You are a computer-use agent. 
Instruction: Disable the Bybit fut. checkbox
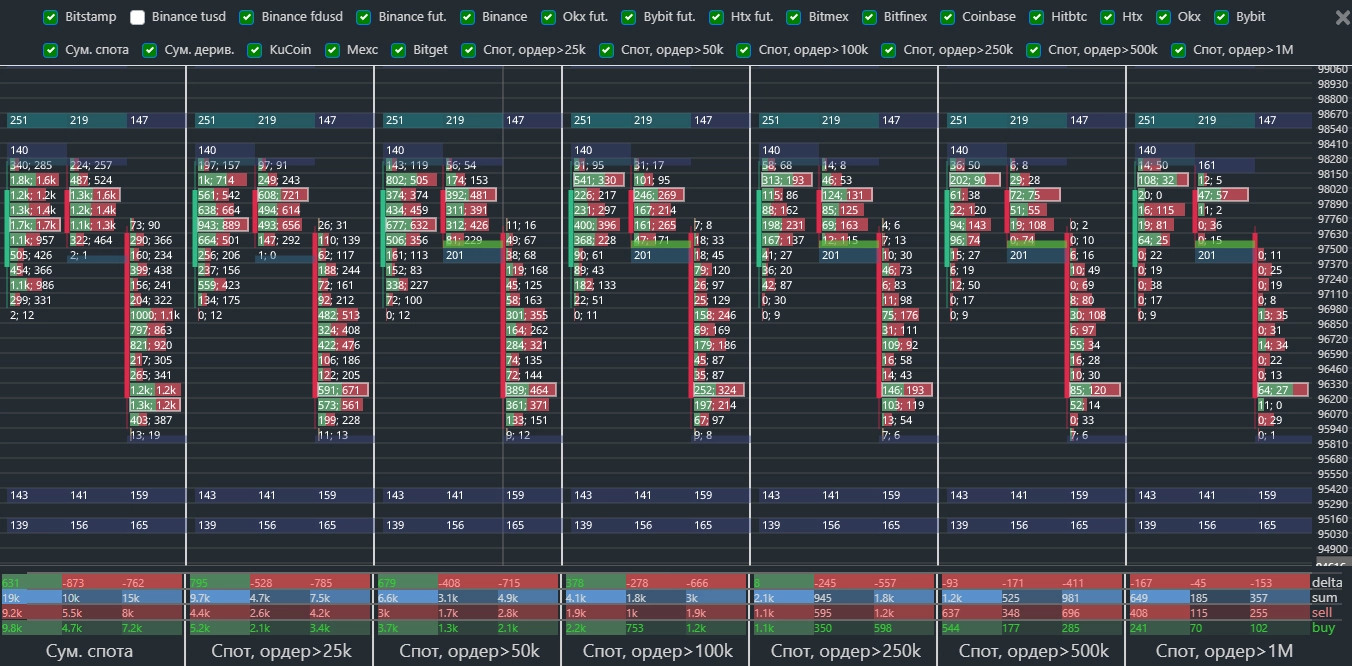pyautogui.click(x=628, y=17)
